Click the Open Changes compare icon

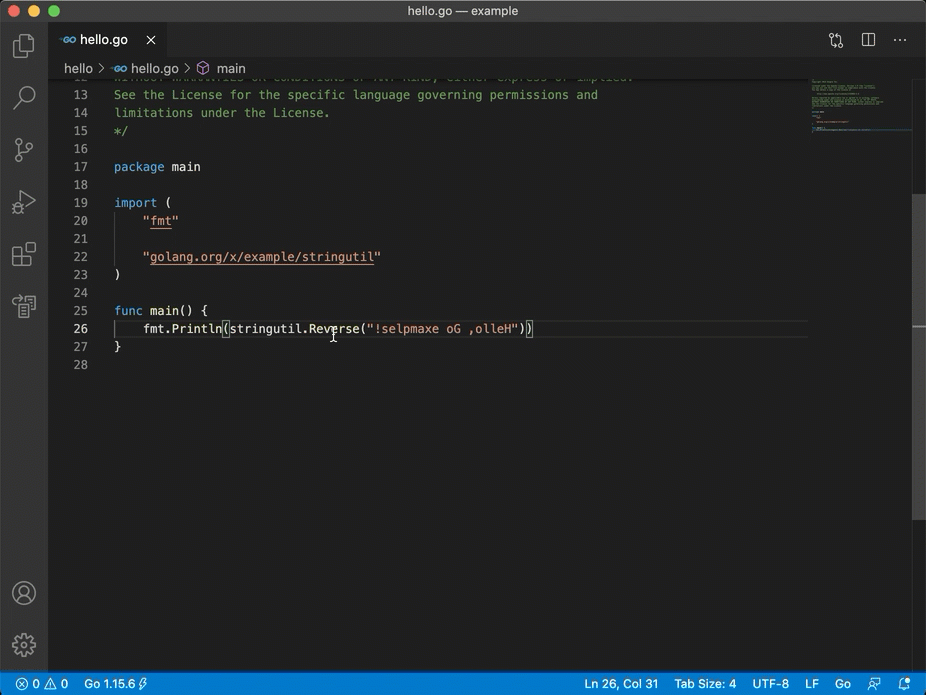click(836, 40)
